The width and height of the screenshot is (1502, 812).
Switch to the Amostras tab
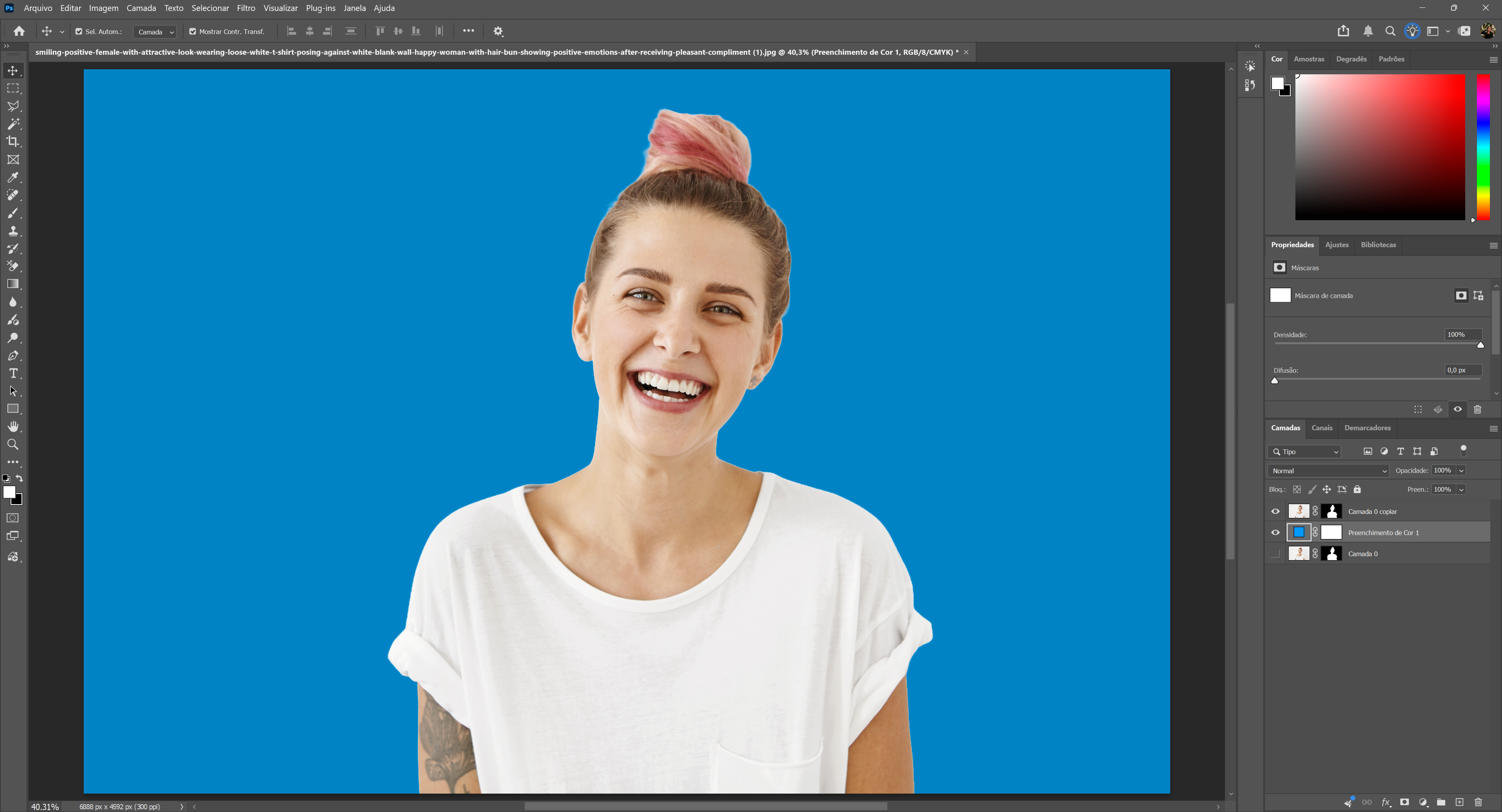1309,59
